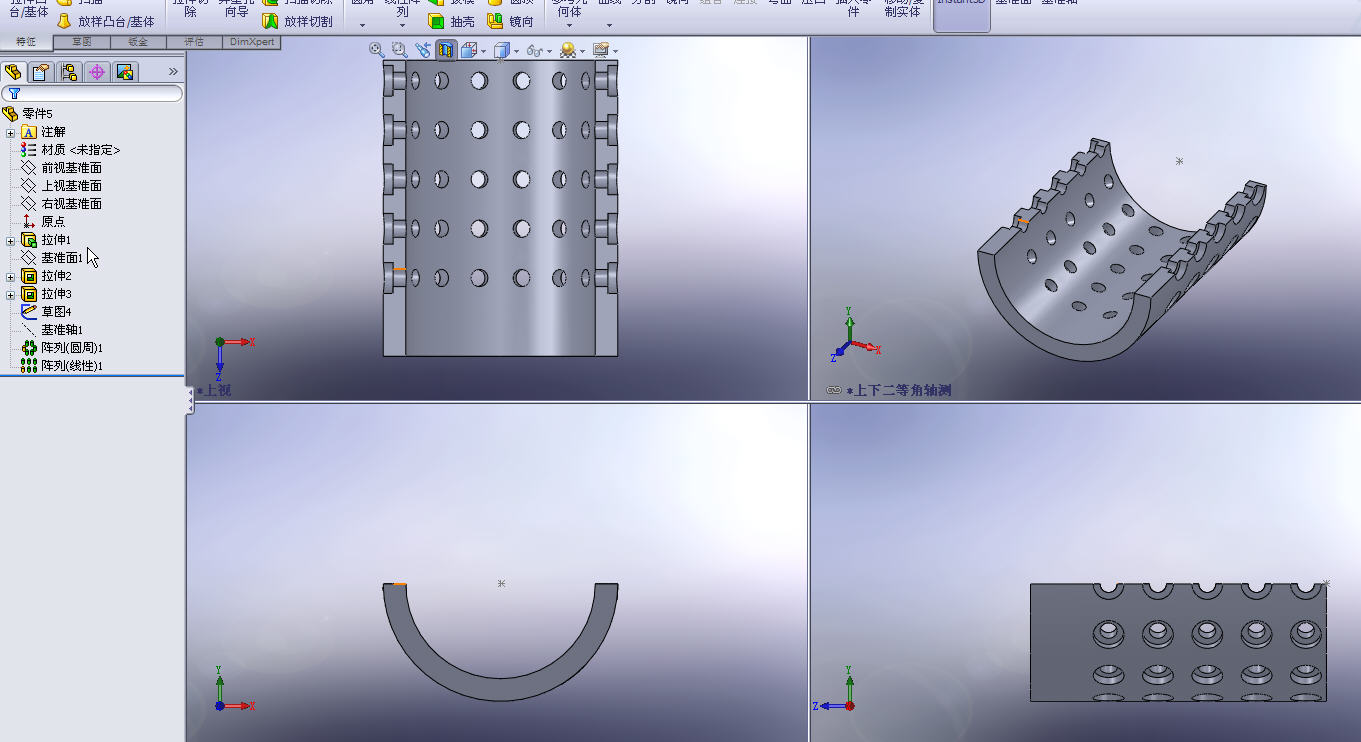Screen dimensions: 1361x742
Task: Switch to the 钣金 sheet metal tab
Action: pos(138,42)
